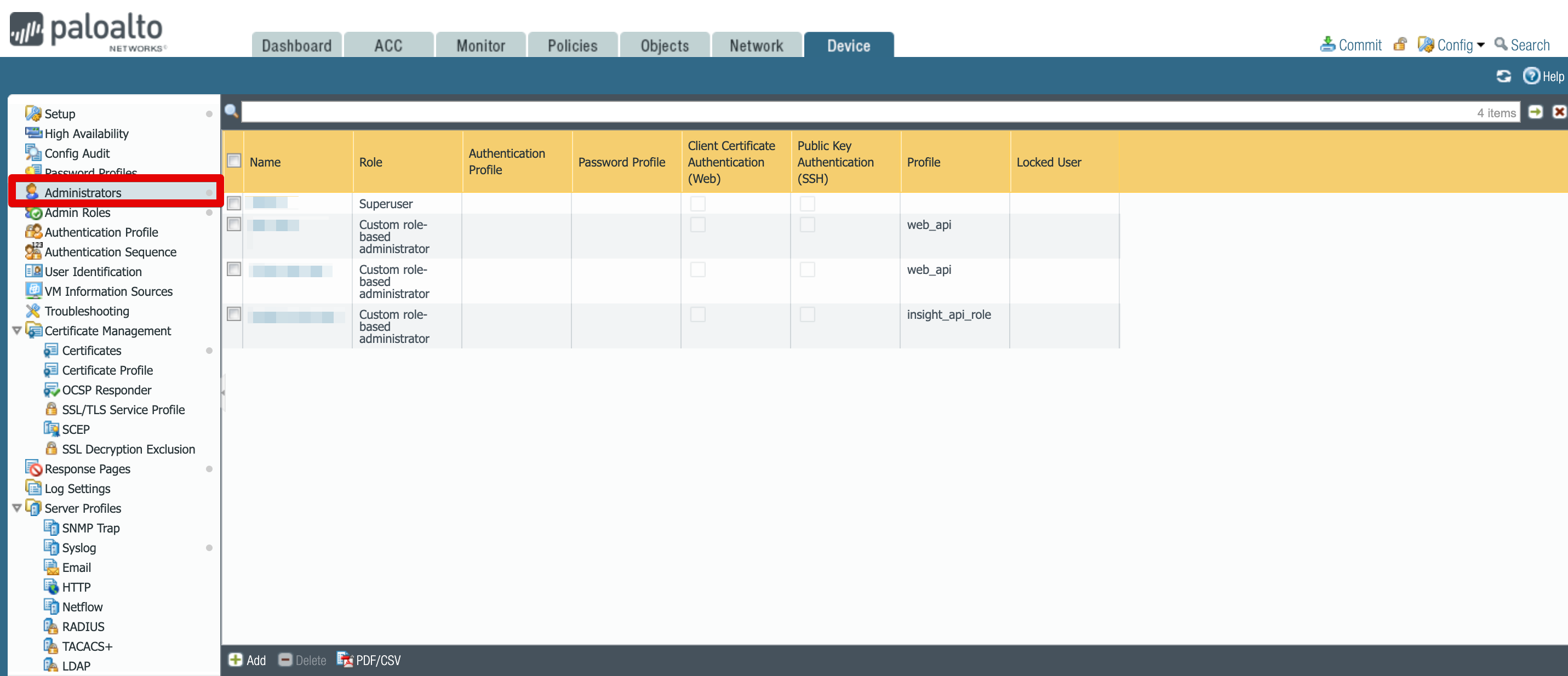Click the left panel collapse handle

pos(223,393)
